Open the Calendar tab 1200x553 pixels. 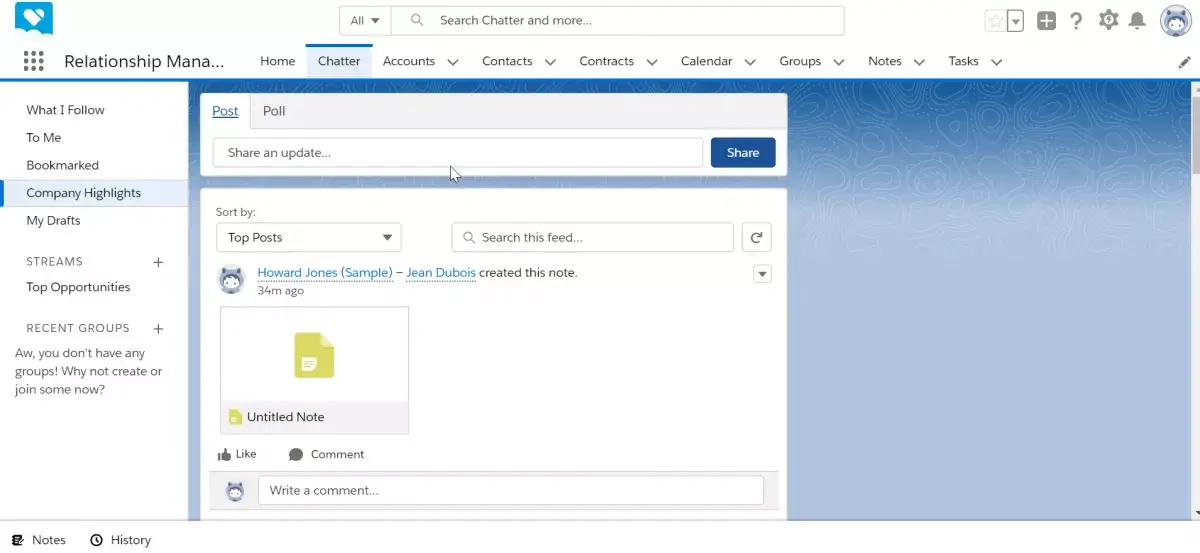pyautogui.click(x=707, y=61)
